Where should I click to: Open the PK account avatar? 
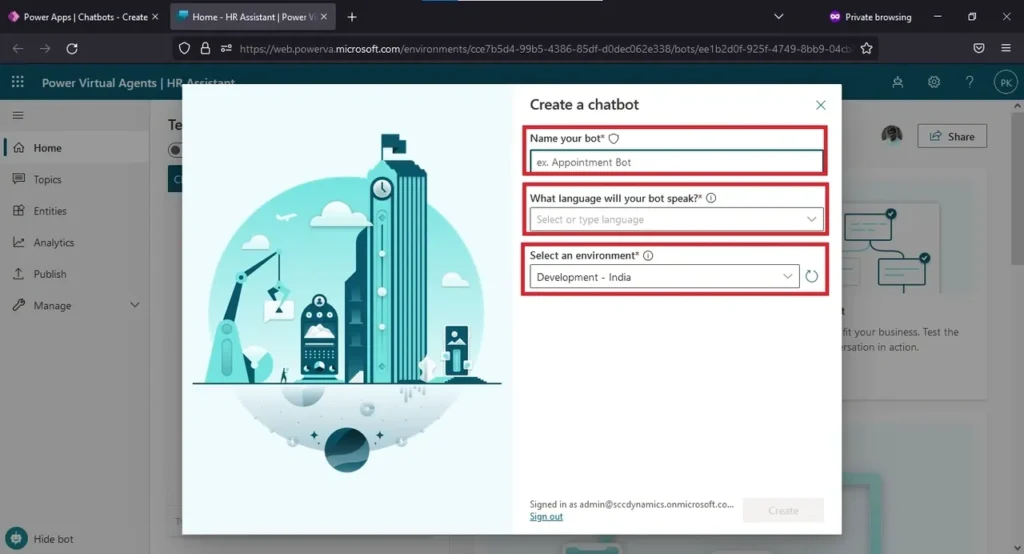coord(1006,82)
